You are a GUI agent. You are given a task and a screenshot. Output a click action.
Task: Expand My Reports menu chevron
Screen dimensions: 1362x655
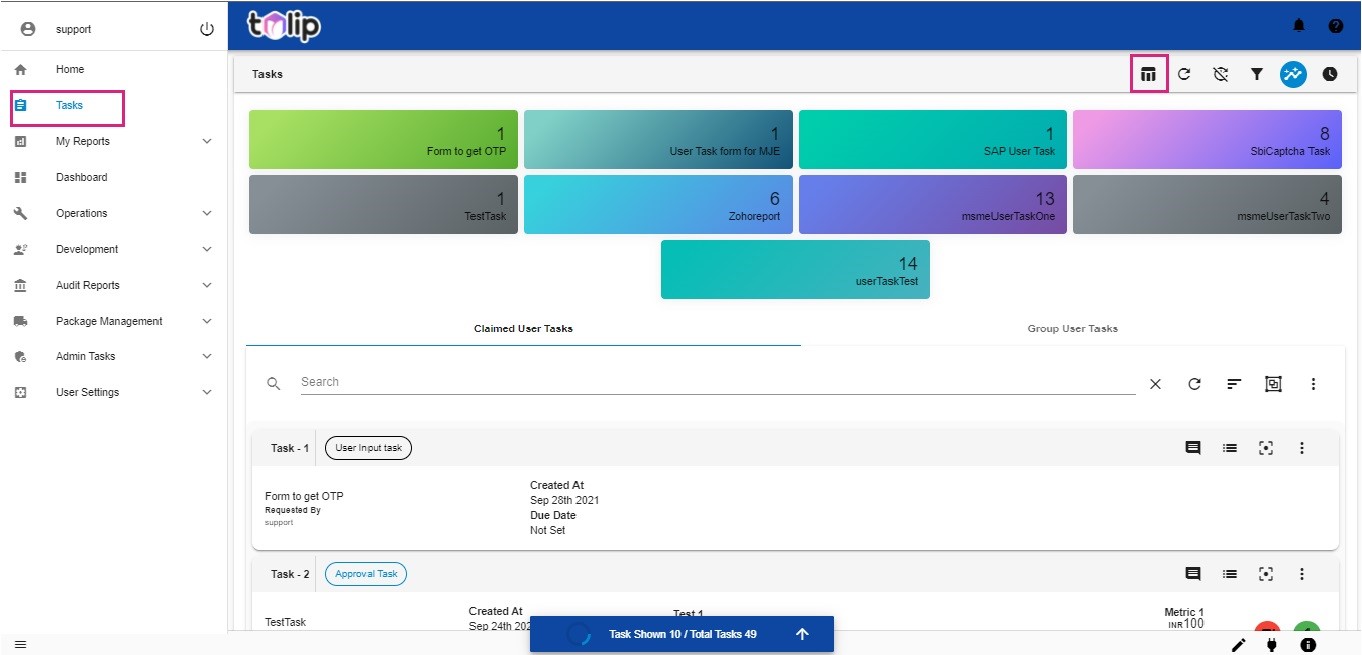(207, 141)
